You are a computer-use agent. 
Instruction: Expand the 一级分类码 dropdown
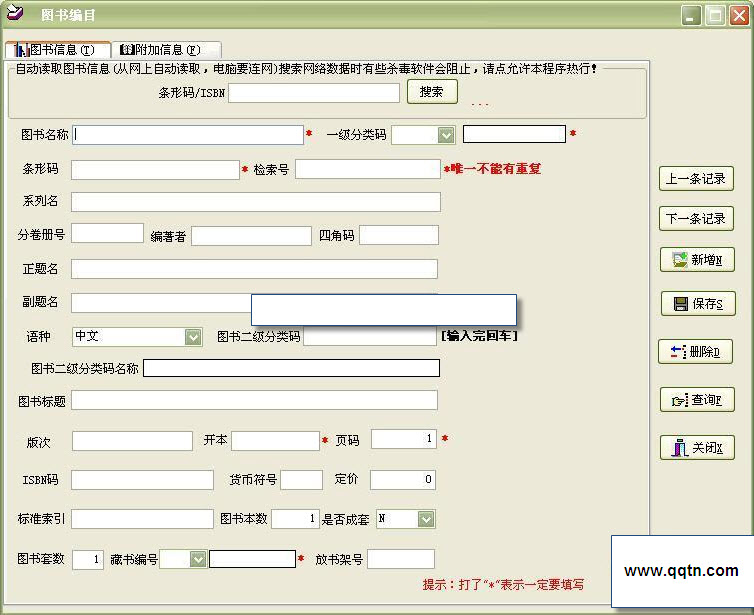(x=445, y=135)
